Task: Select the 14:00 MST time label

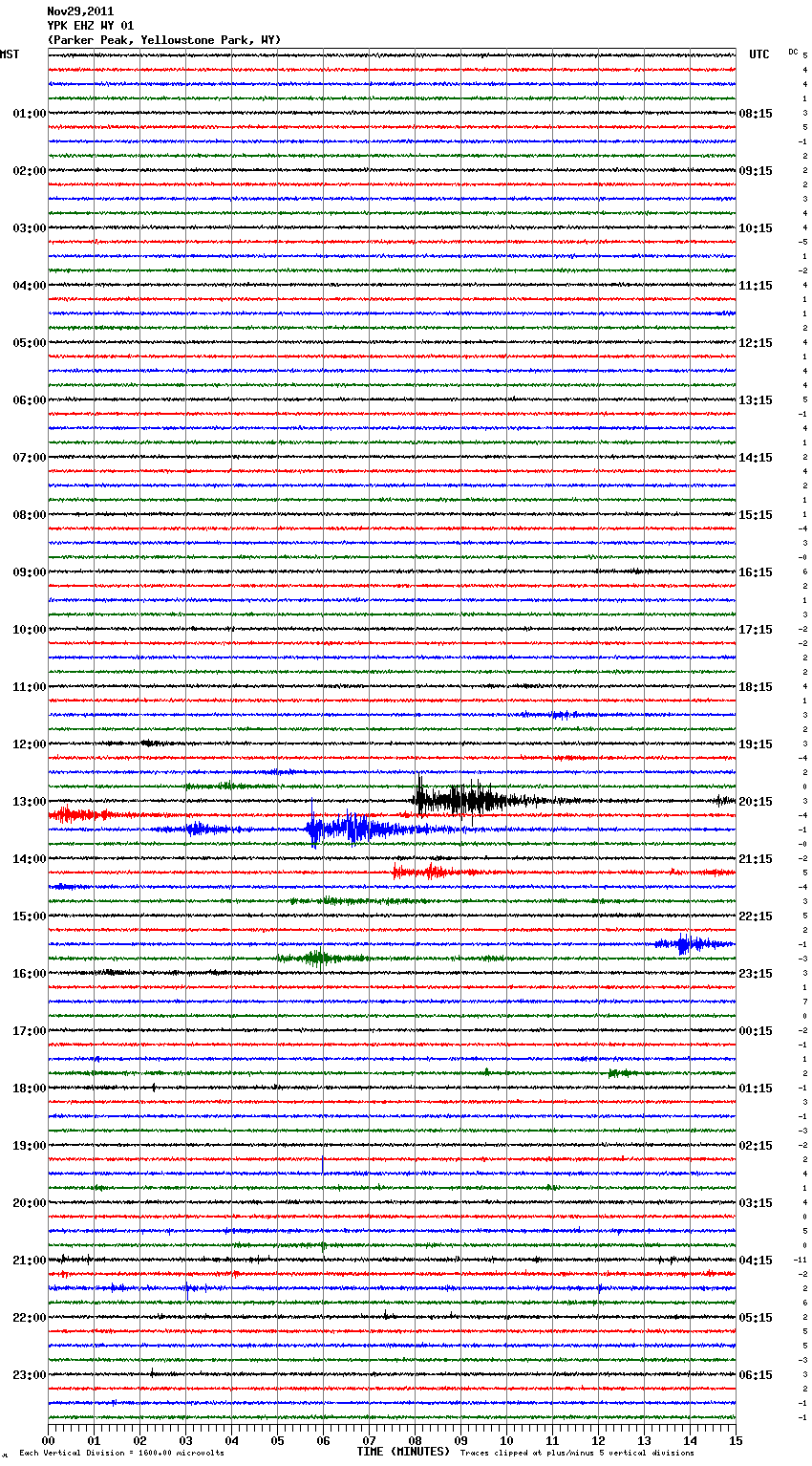Action: (x=29, y=859)
